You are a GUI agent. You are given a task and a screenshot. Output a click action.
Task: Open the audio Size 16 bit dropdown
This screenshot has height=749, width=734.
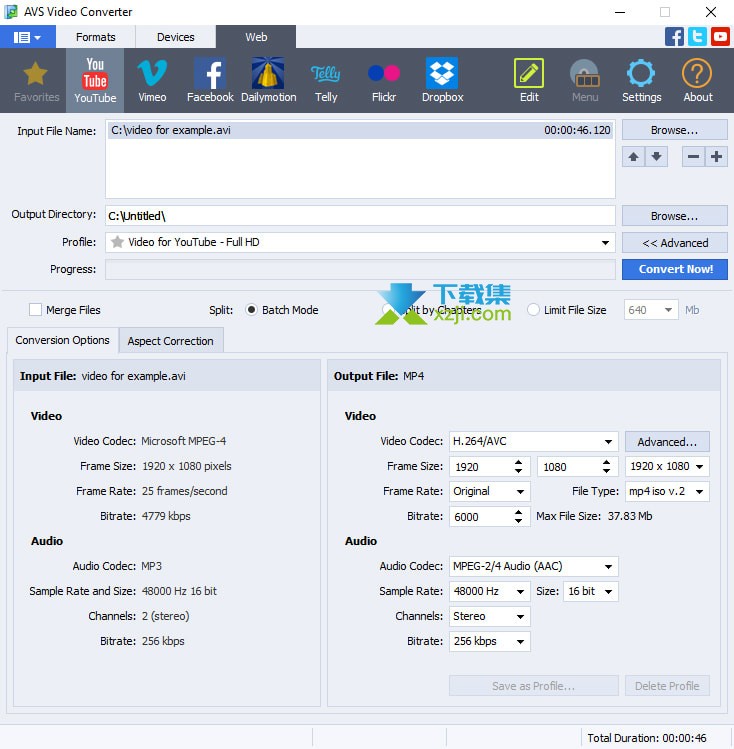pos(608,592)
